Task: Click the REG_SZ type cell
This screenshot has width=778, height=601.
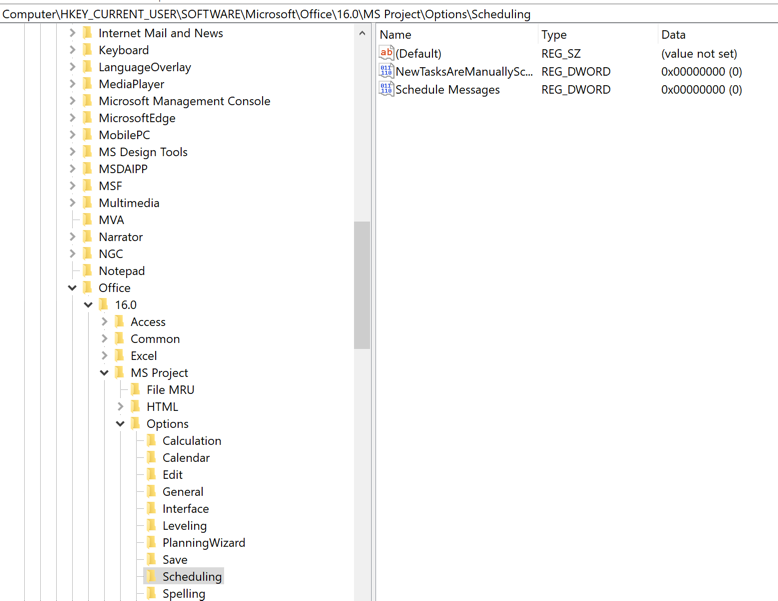Action: tap(561, 53)
